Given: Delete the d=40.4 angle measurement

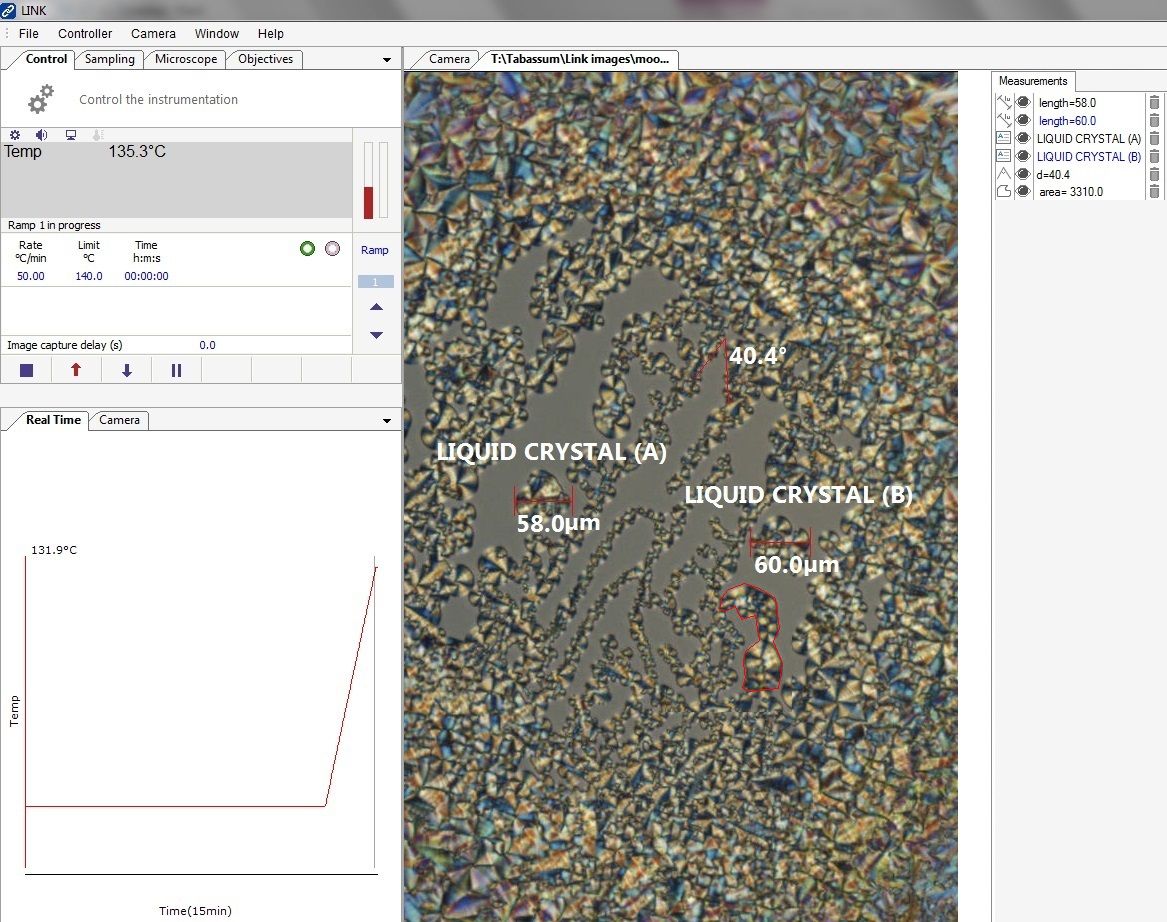Looking at the screenshot, I should 1154,174.
